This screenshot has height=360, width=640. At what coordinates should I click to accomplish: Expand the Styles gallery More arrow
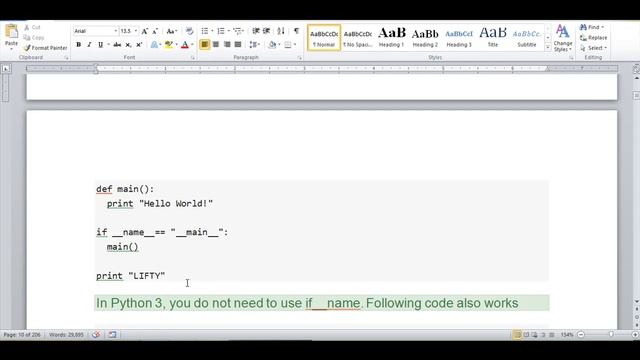pyautogui.click(x=548, y=48)
